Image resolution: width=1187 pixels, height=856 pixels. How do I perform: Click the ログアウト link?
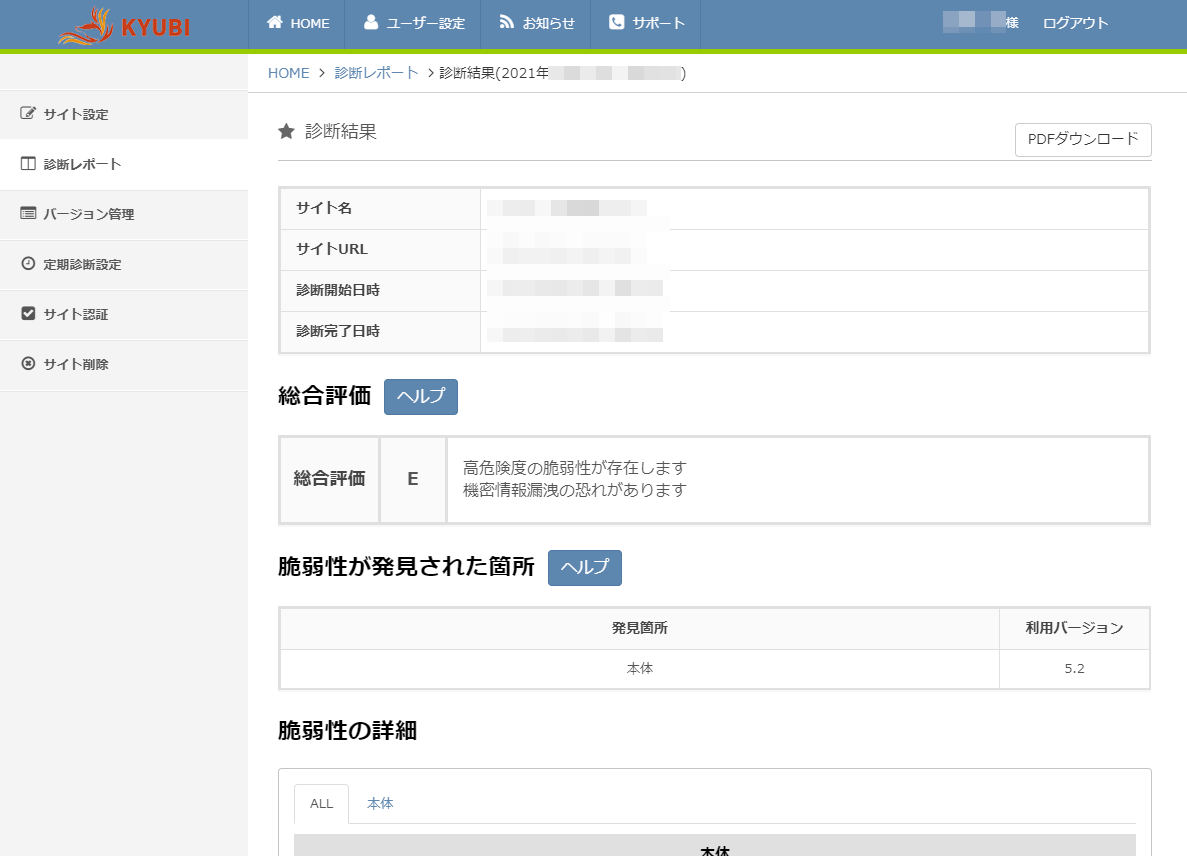point(1075,23)
